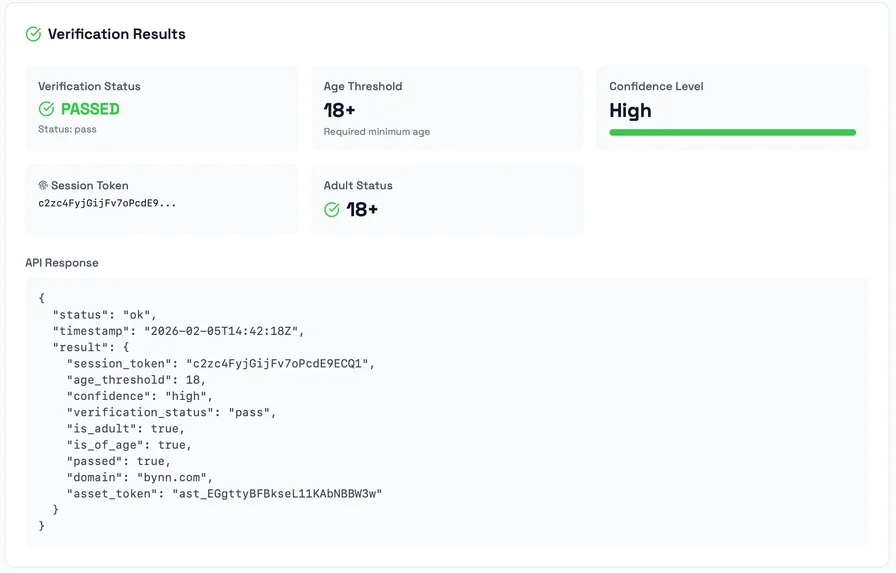The image size is (896, 573).
Task: Click the Age Threshold label
Action: pos(363,86)
